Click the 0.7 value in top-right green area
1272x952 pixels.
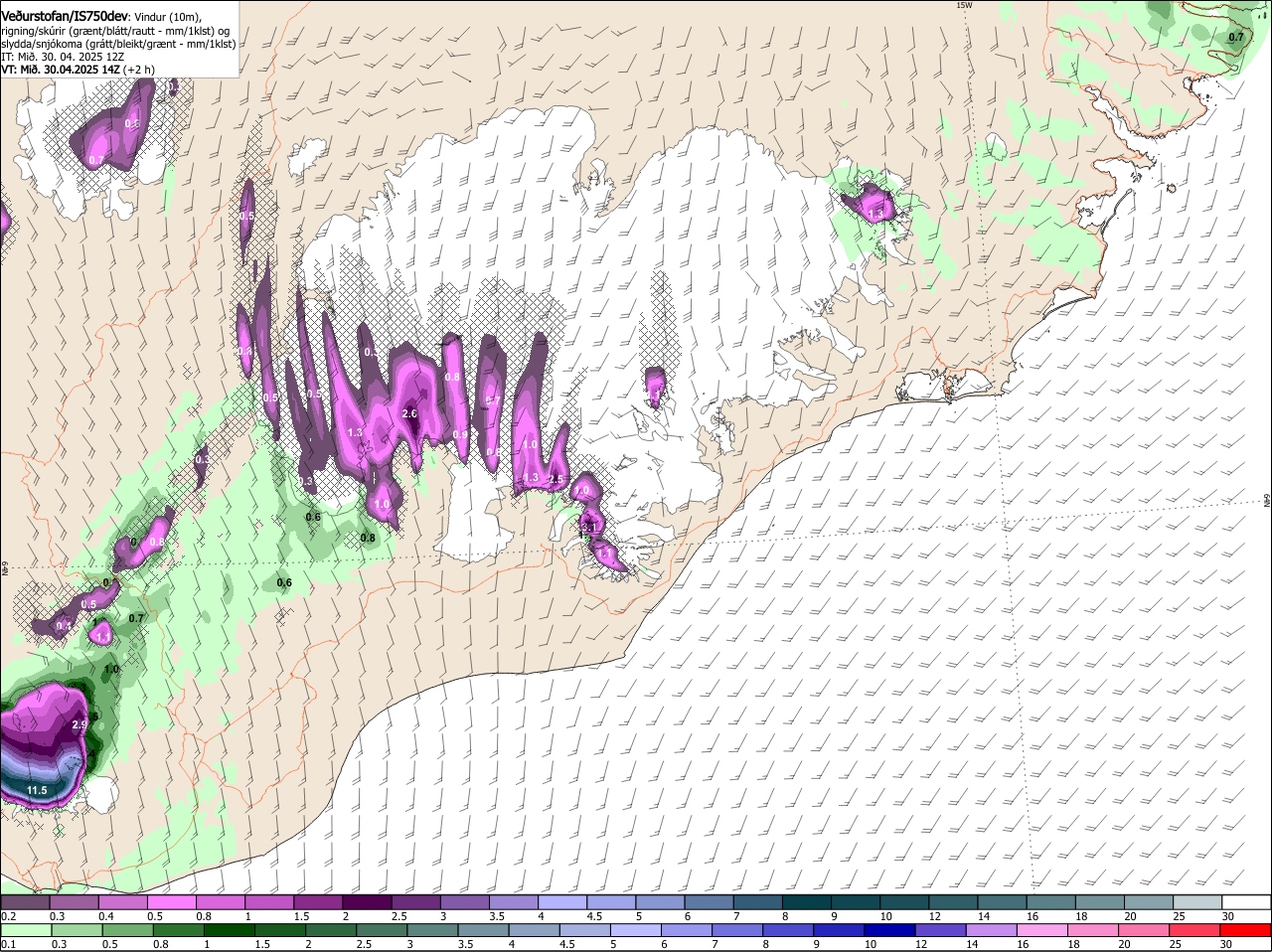pos(1235,38)
